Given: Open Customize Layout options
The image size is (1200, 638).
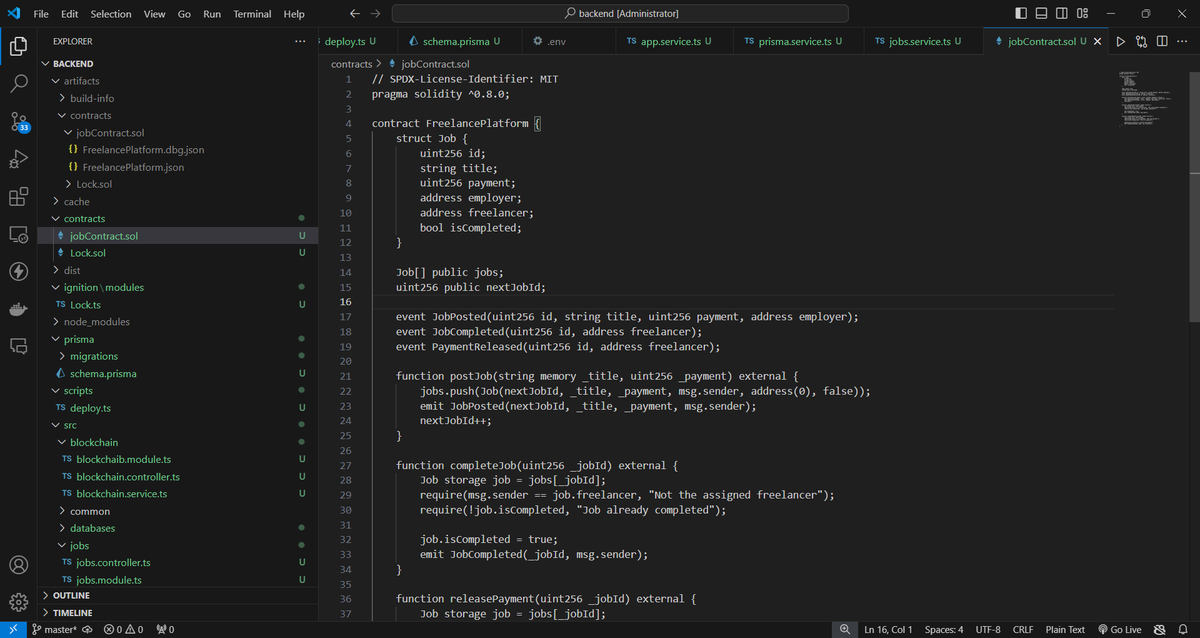Looking at the screenshot, I should tap(1083, 13).
